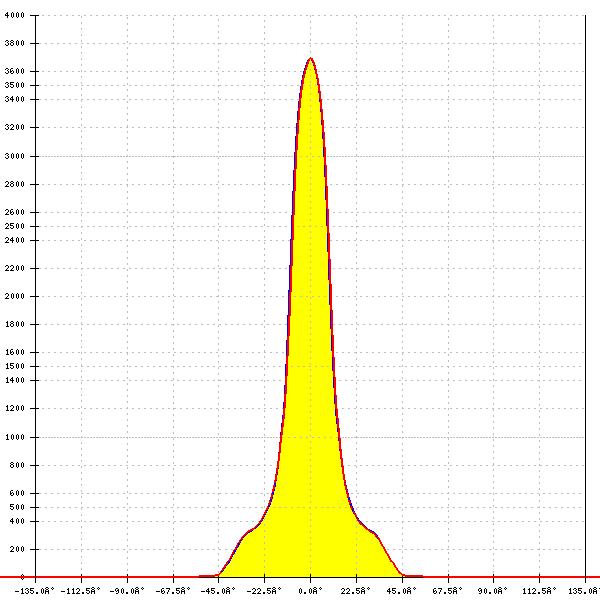Image resolution: width=600 pixels, height=600 pixels.
Task: Click the -67.5° x-axis label
Action: (x=173, y=591)
